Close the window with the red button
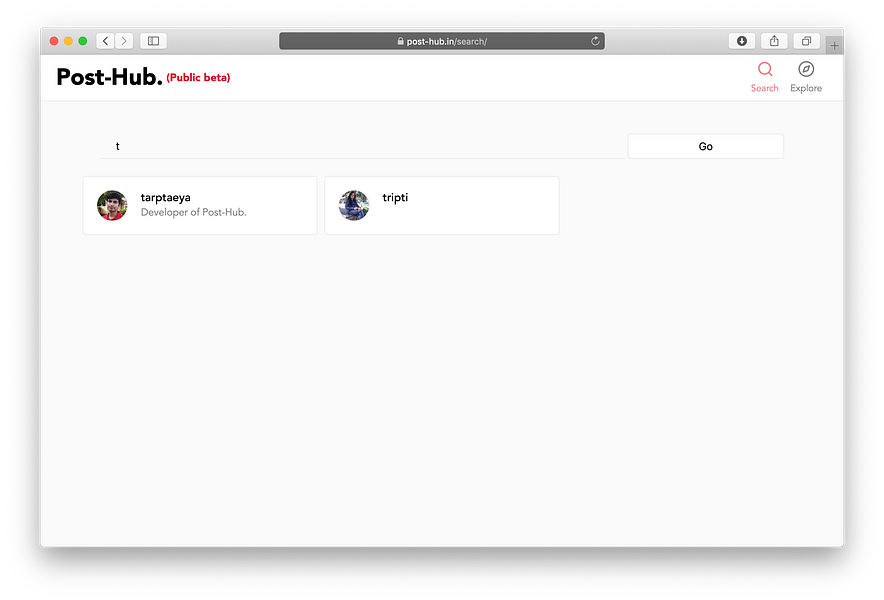 coord(54,41)
